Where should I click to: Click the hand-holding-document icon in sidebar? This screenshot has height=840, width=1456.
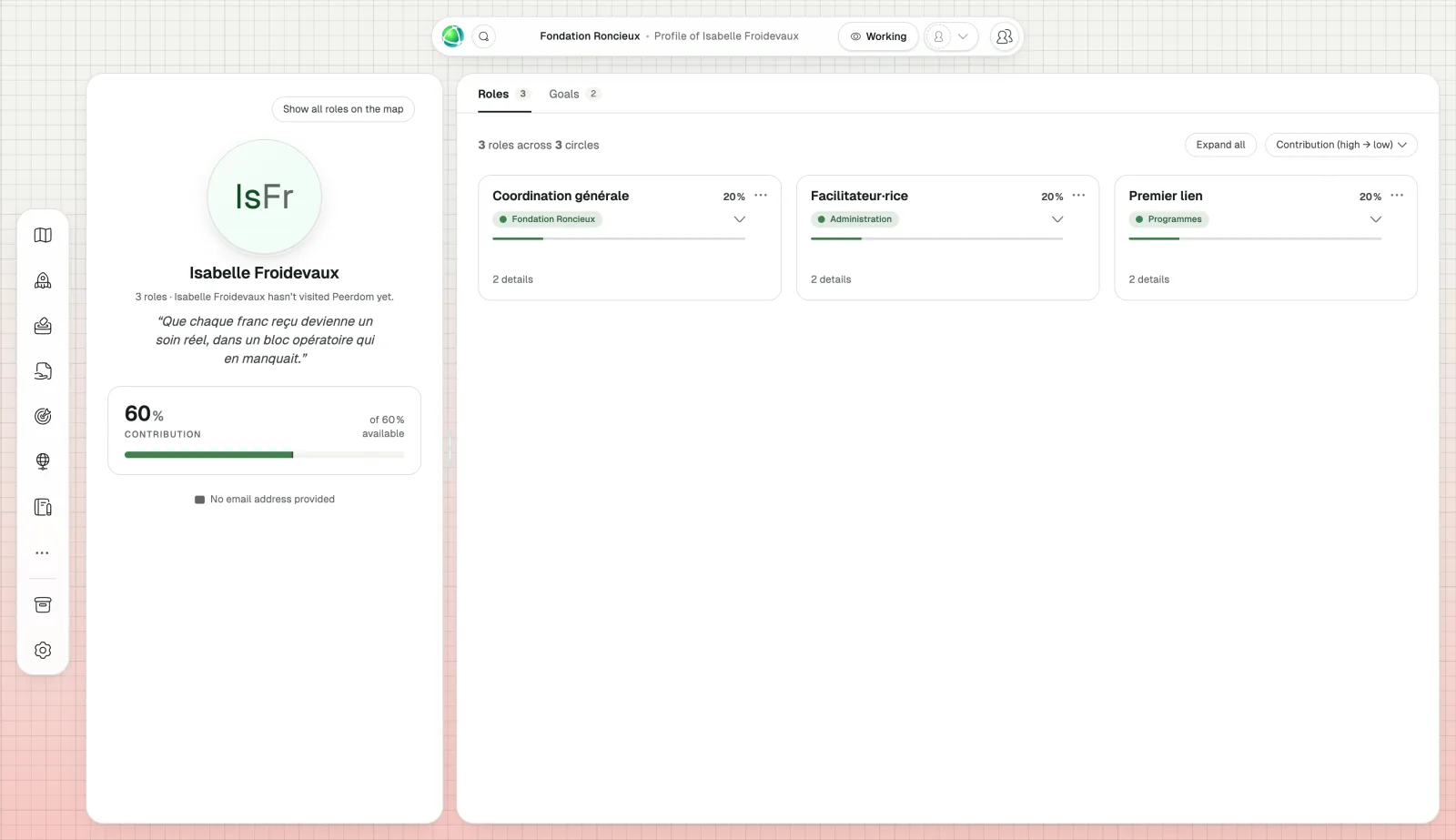click(43, 371)
